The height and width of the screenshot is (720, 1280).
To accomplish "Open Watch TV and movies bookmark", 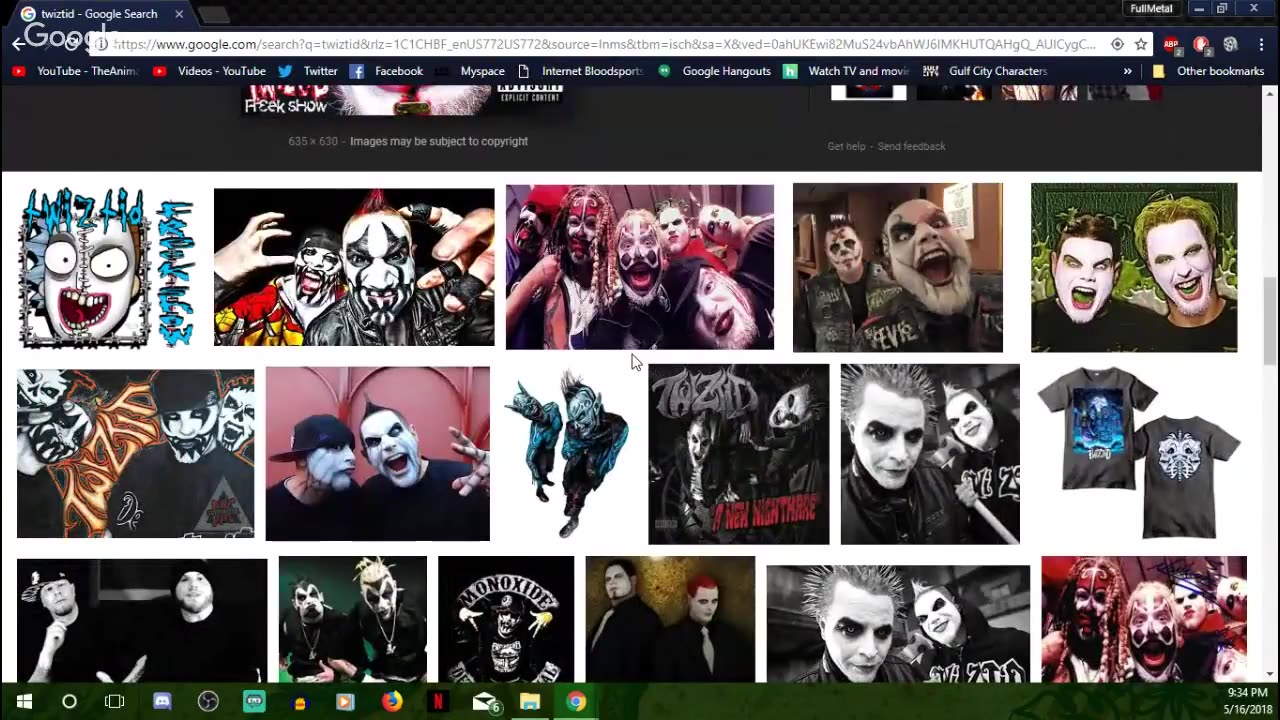I will click(846, 71).
